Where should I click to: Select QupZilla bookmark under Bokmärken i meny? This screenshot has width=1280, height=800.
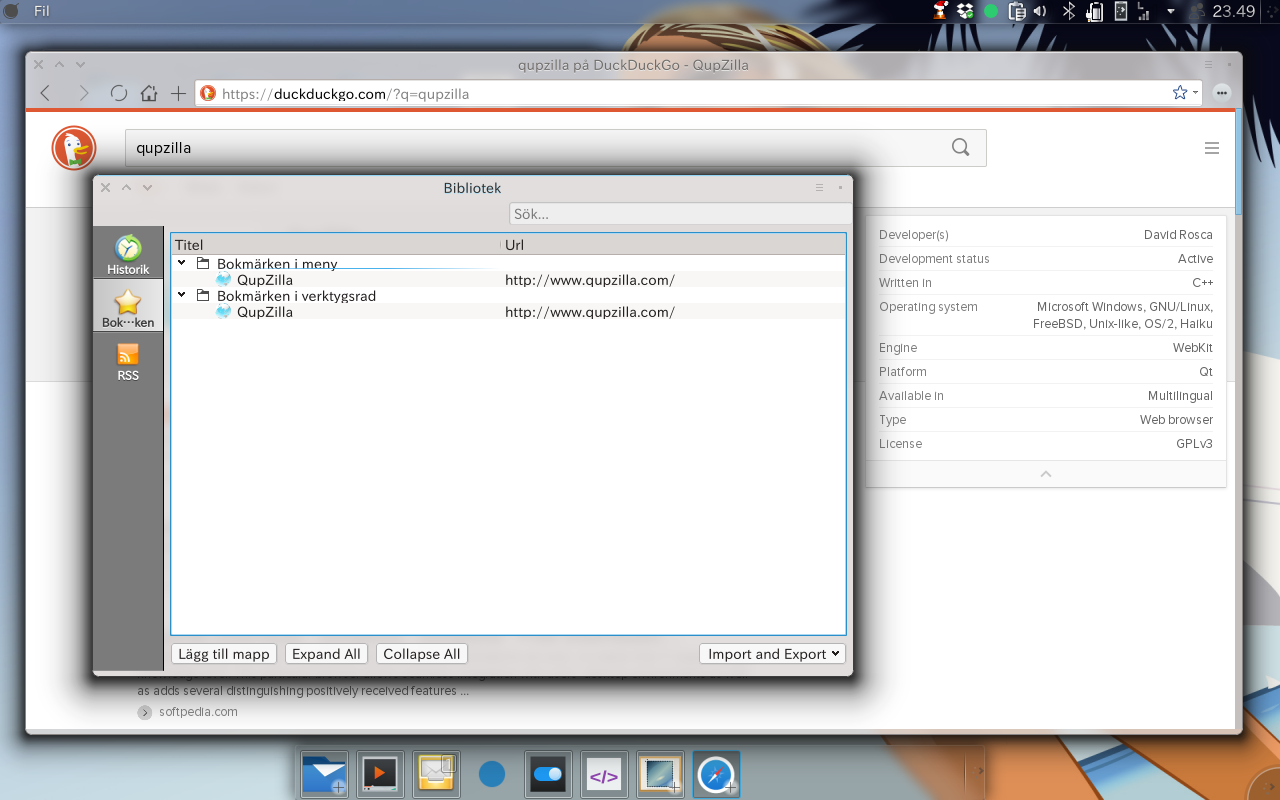(508, 280)
